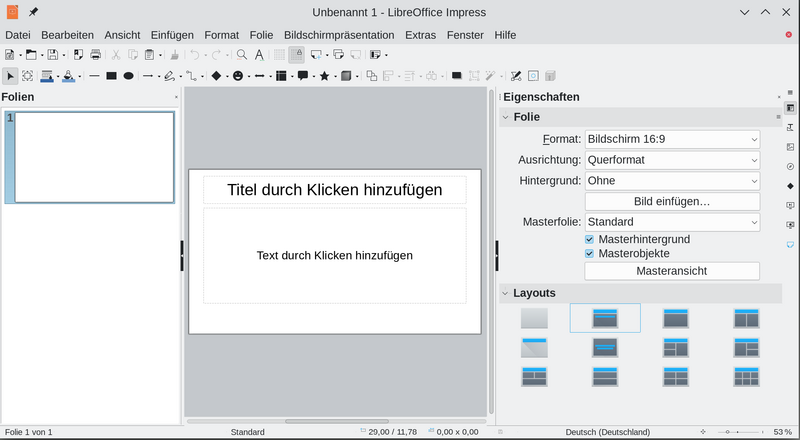
Task: Uncheck the Masterobjekte checkbox
Action: point(589,254)
